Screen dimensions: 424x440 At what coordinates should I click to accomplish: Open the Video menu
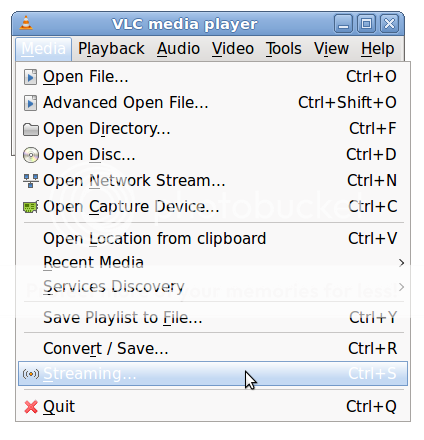233,49
